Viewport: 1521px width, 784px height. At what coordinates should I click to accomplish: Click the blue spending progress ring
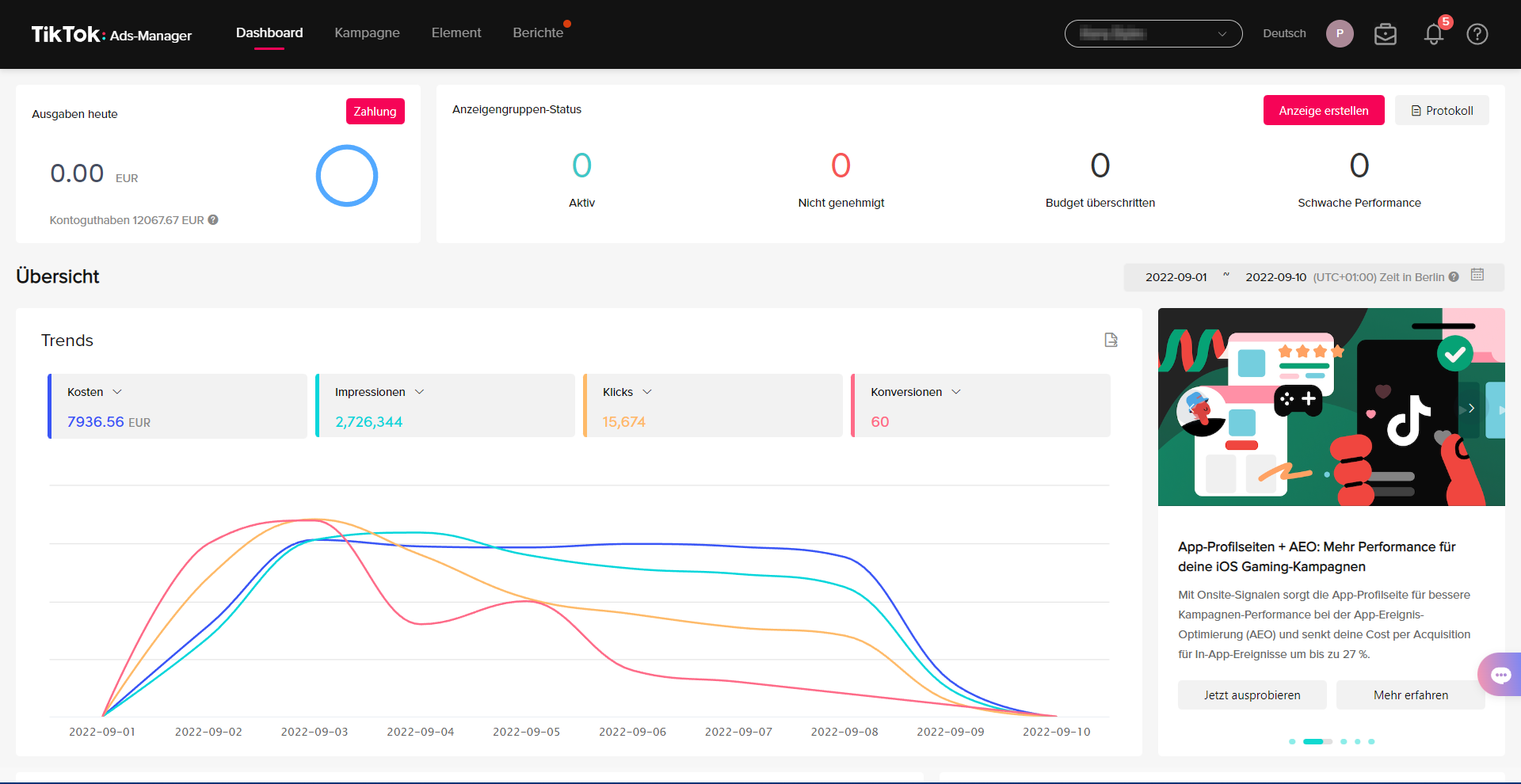[347, 176]
